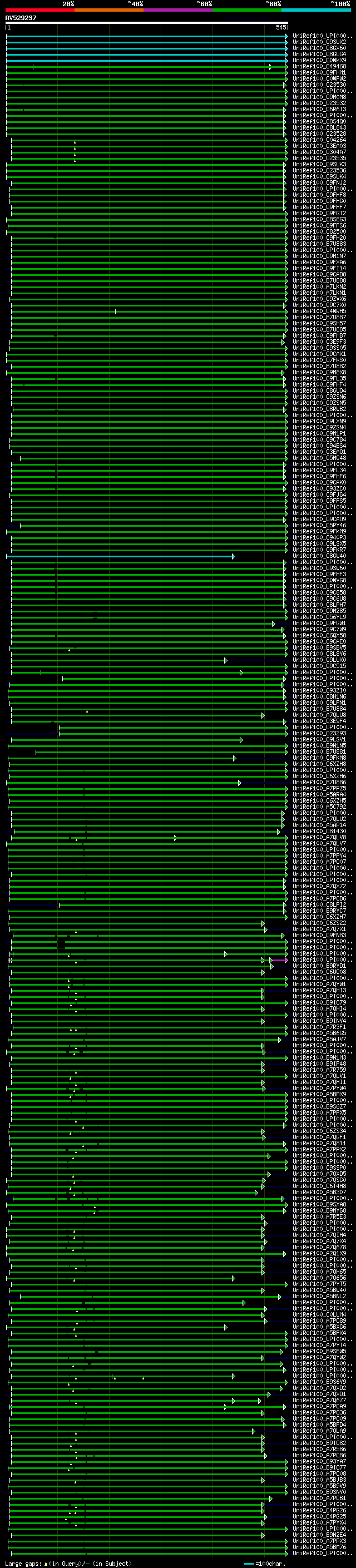The width and height of the screenshot is (356, 1568).
Task: Click the red 20% identity color bar
Action: coord(39,10)
